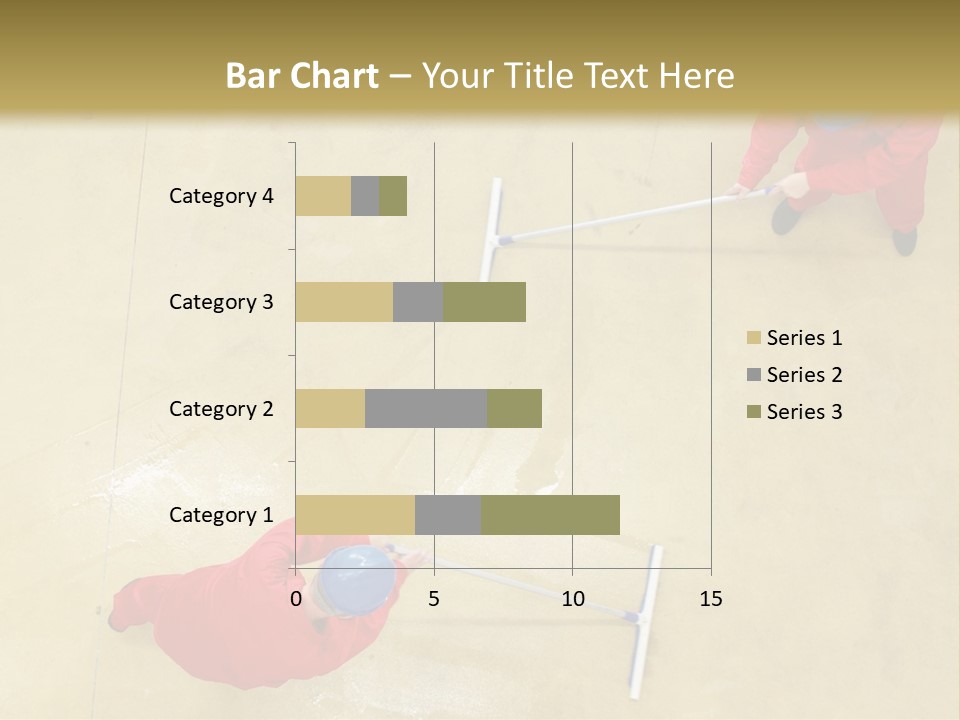Viewport: 960px width, 720px height.
Task: Select Category 3's olive Series 3 bar segment
Action: coord(484,302)
